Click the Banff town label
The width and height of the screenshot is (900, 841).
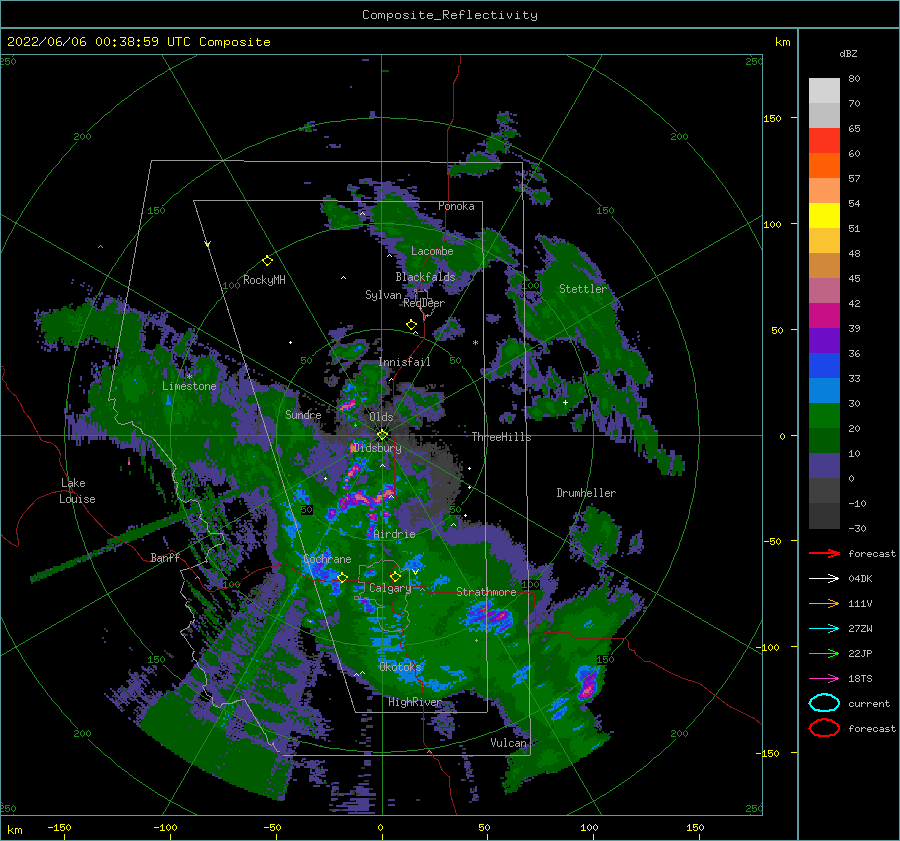click(165, 557)
